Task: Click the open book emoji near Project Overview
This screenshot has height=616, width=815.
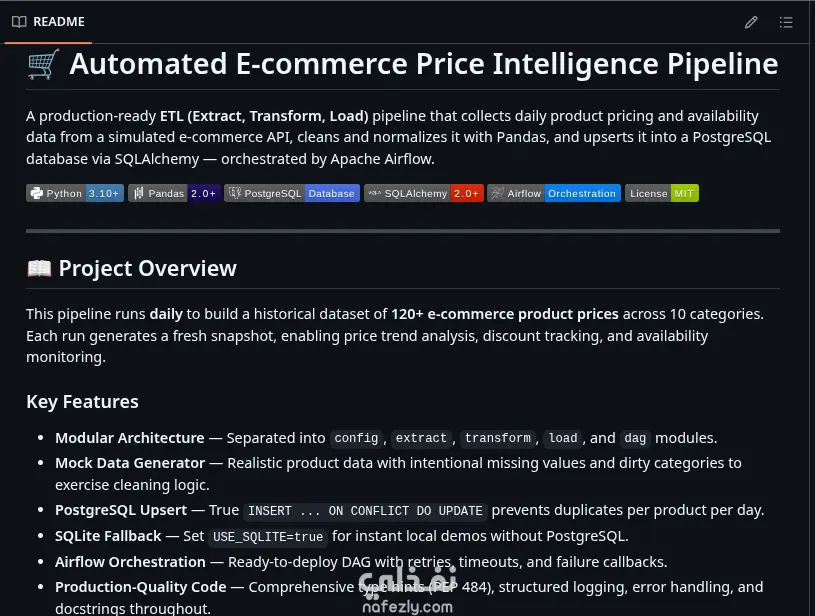Action: pos(40,269)
